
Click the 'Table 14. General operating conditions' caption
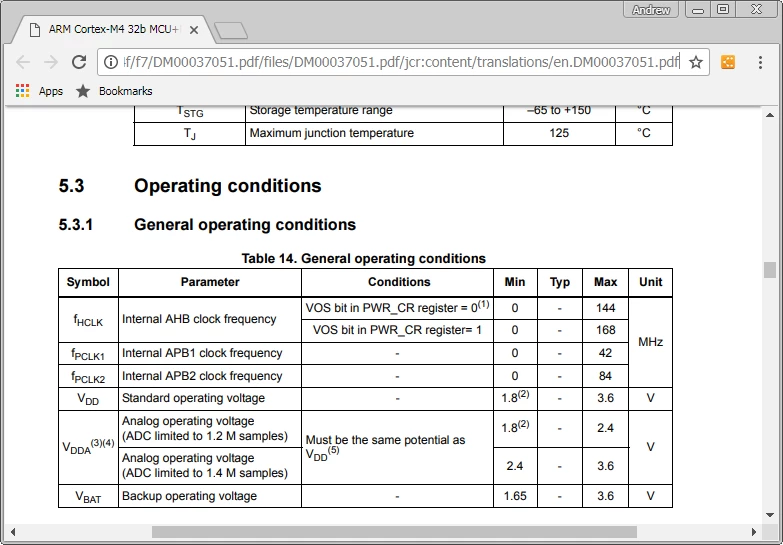[364, 258]
